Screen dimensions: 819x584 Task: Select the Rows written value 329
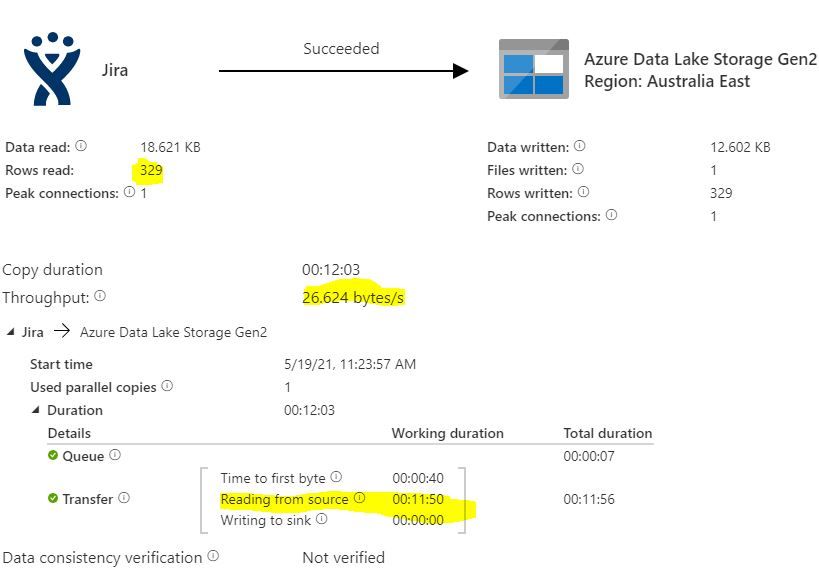(721, 193)
